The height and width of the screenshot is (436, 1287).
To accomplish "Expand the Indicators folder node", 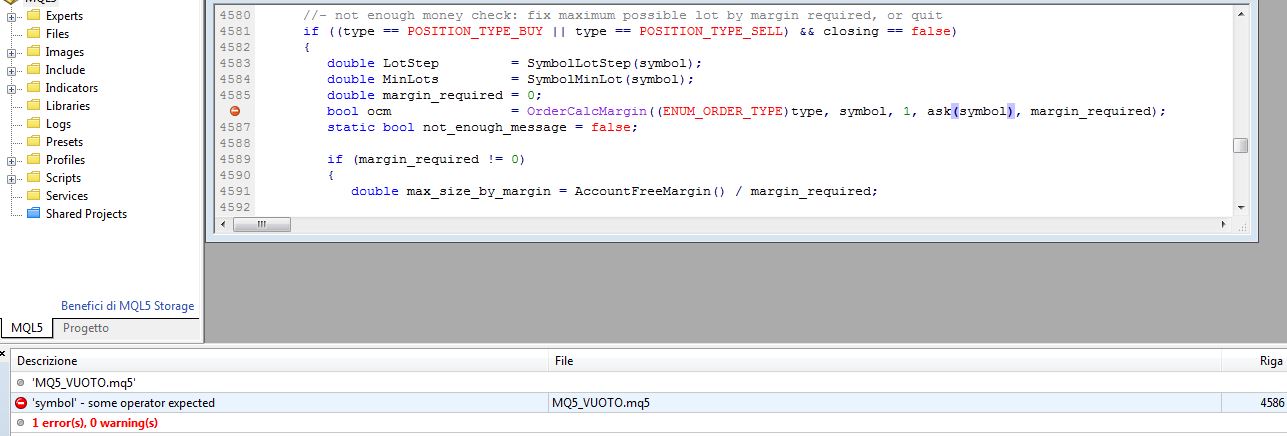I will point(12,88).
